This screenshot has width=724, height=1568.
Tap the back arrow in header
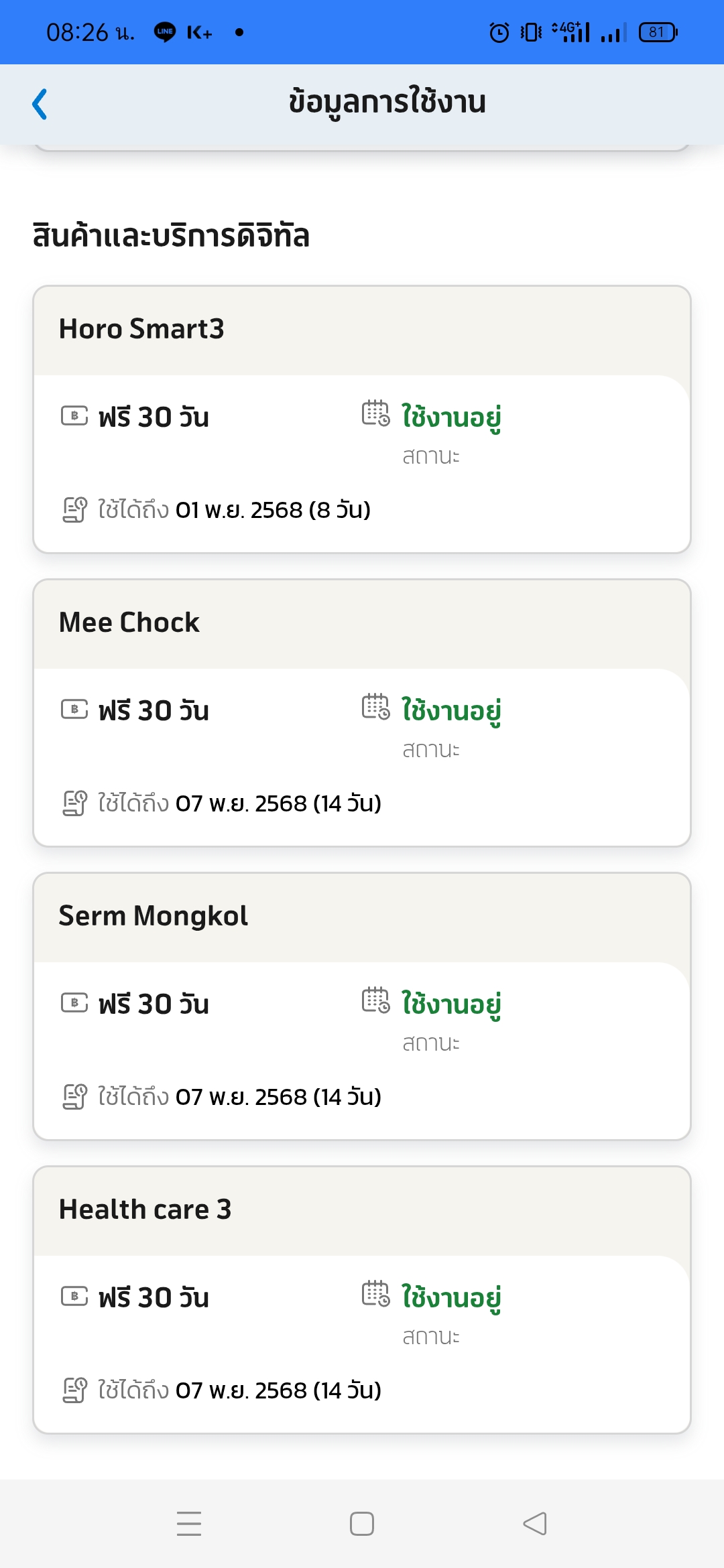[40, 104]
